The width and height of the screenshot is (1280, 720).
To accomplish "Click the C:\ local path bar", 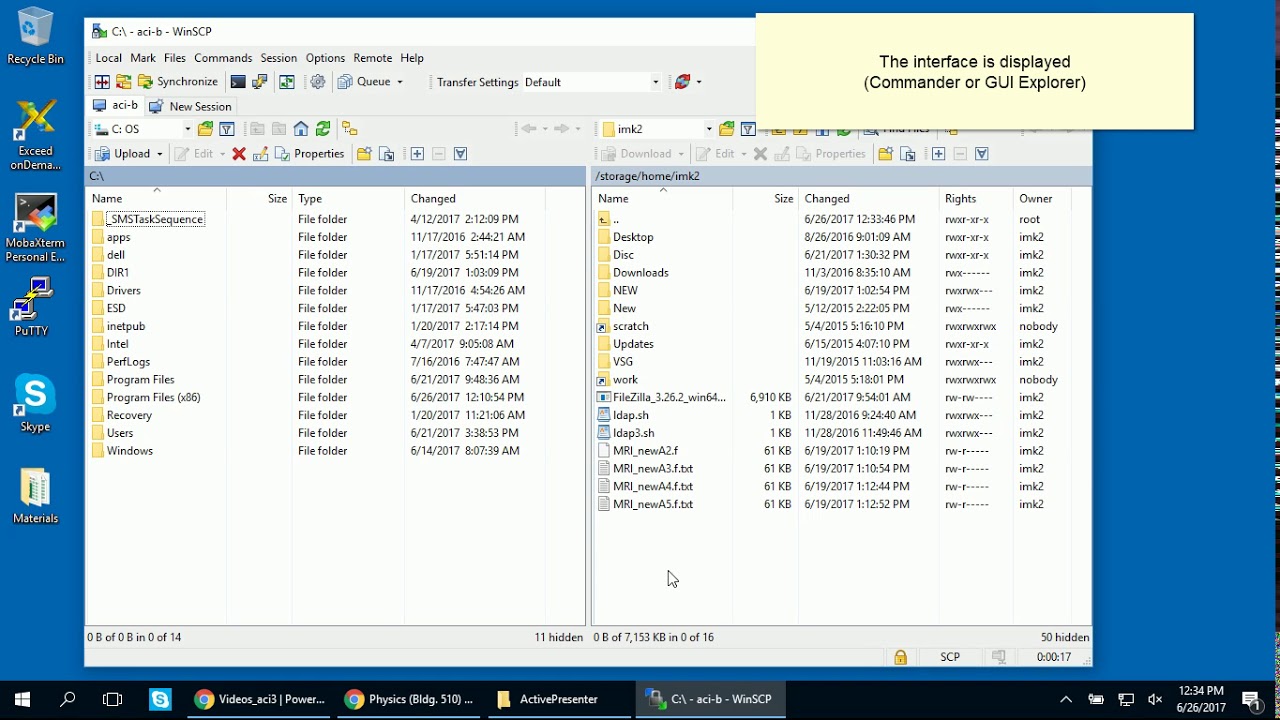I will (335, 176).
